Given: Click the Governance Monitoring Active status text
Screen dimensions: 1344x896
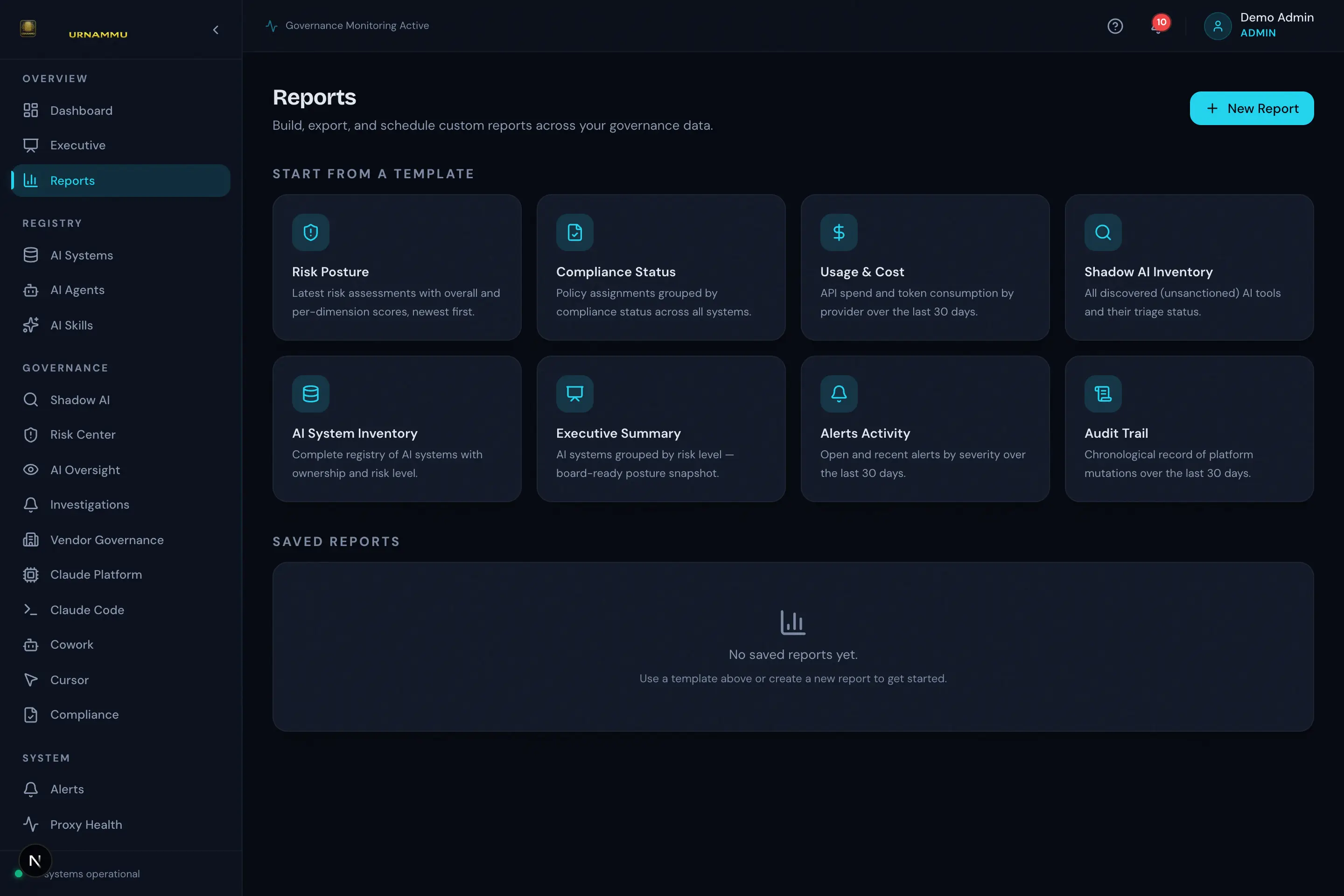Looking at the screenshot, I should (357, 25).
